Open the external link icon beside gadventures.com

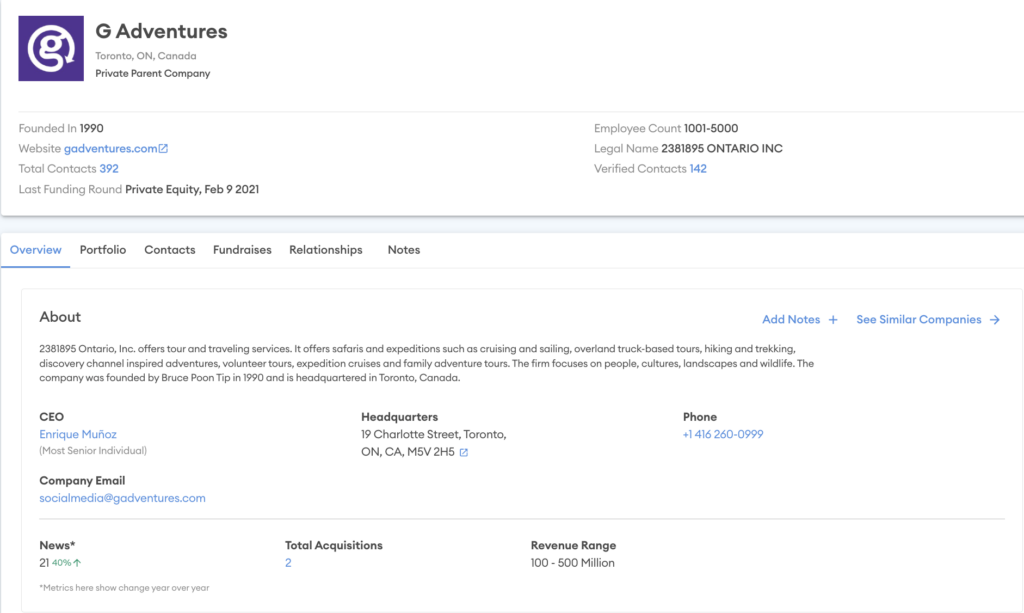163,148
